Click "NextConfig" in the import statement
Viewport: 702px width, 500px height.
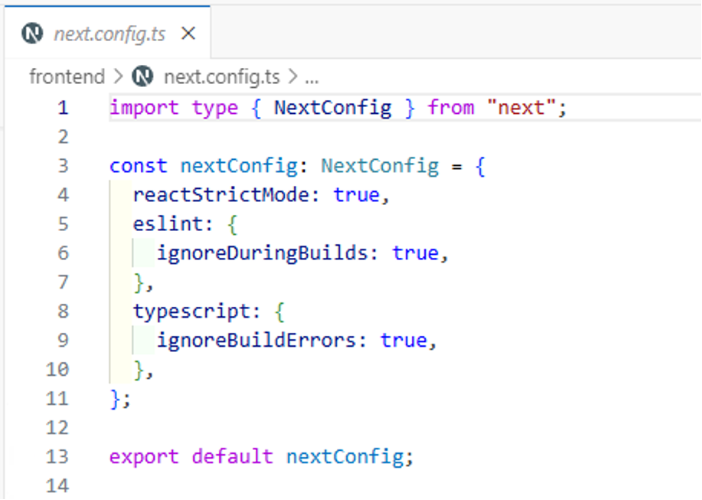pos(333,108)
